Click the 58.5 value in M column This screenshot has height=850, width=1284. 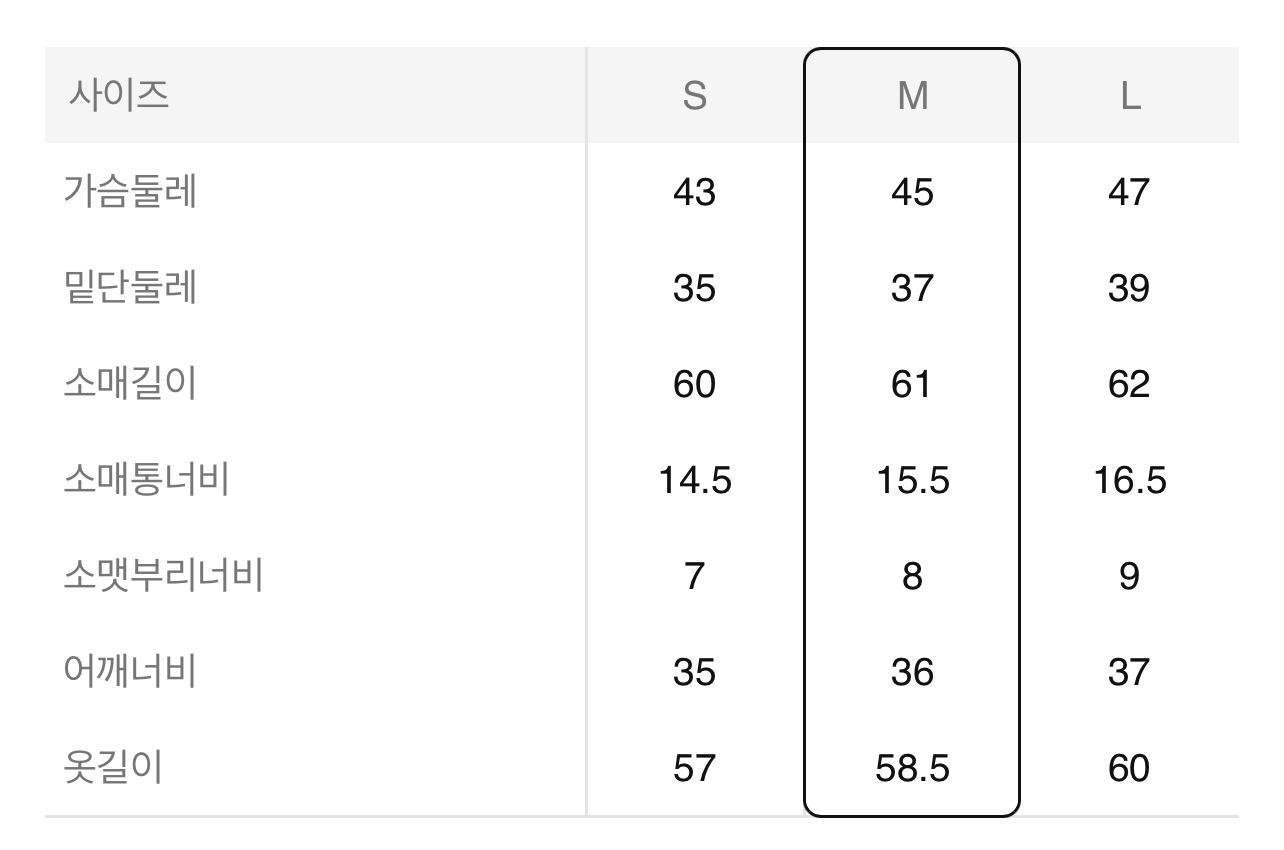pyautogui.click(x=912, y=768)
